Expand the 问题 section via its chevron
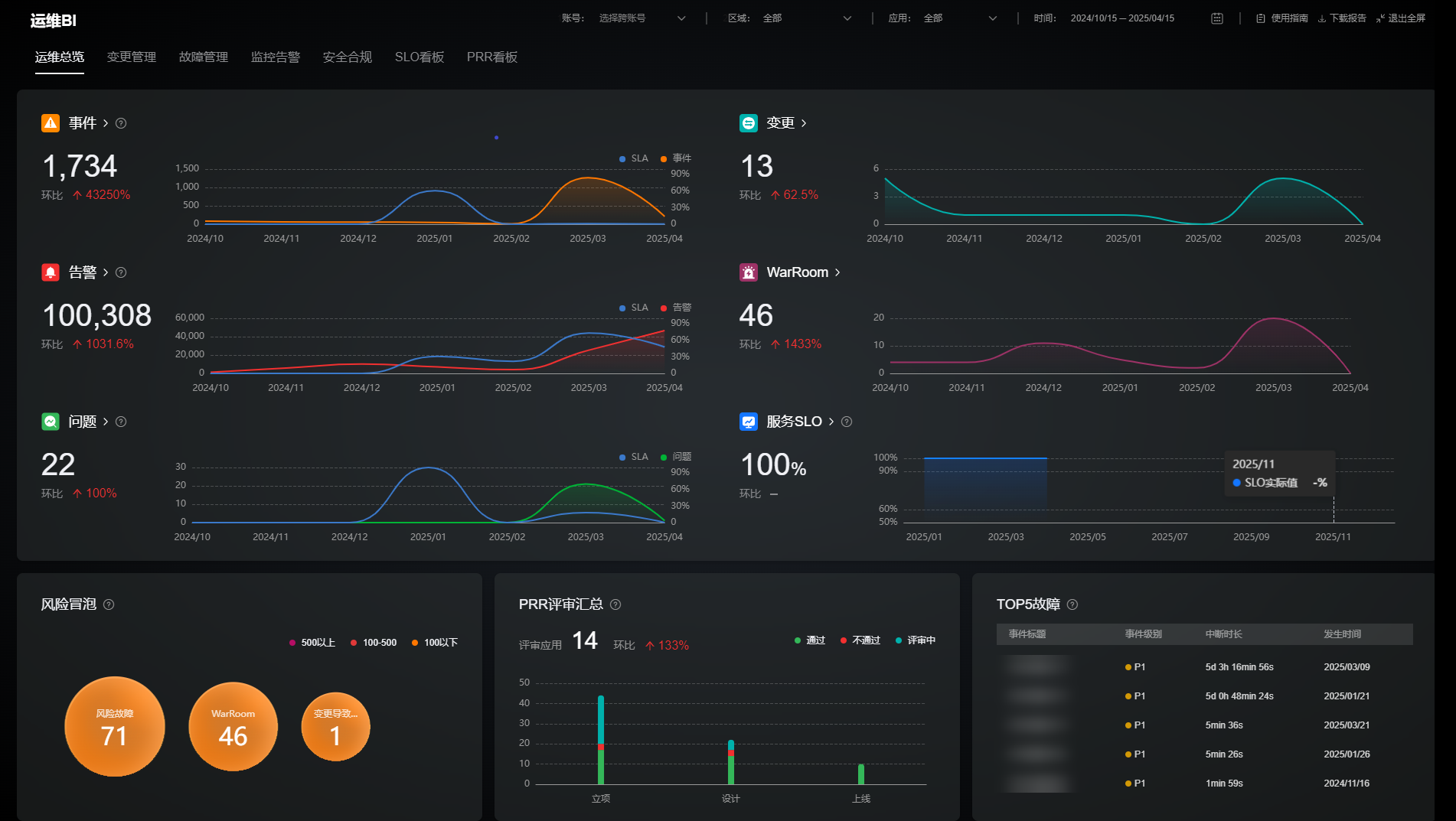Image resolution: width=1456 pixels, height=821 pixels. tap(106, 422)
